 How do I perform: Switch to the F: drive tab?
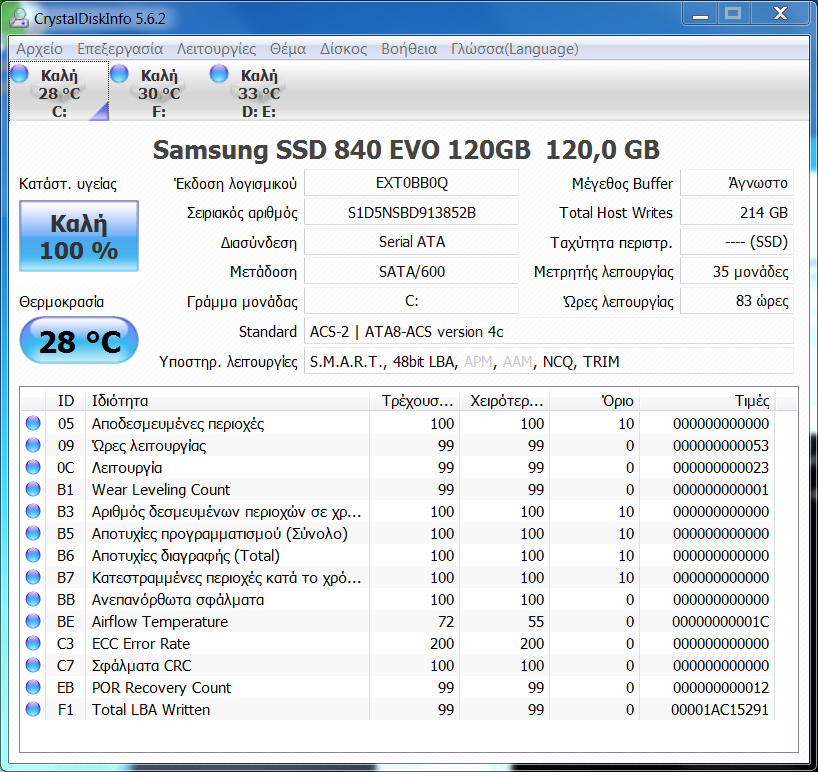(159, 91)
